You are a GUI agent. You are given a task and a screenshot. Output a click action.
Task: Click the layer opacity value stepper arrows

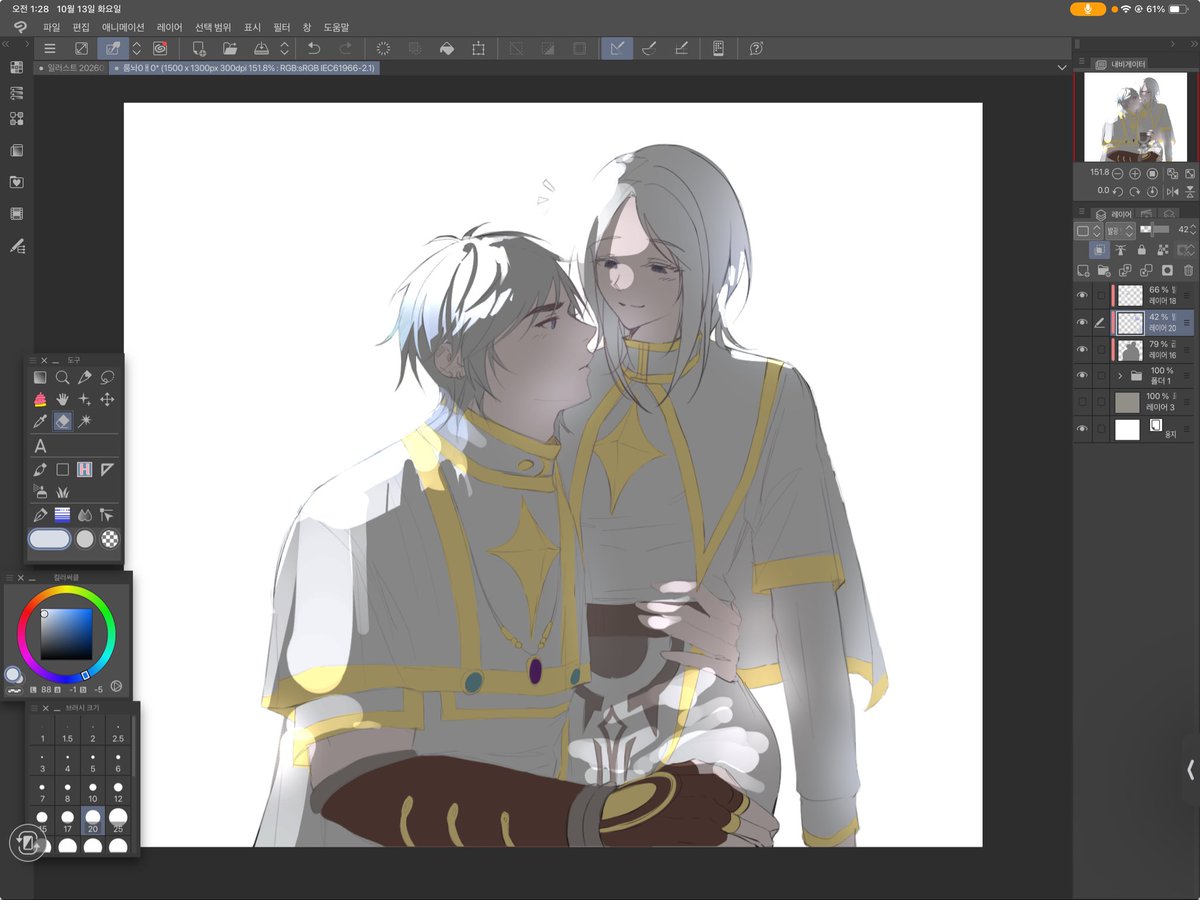click(1192, 231)
